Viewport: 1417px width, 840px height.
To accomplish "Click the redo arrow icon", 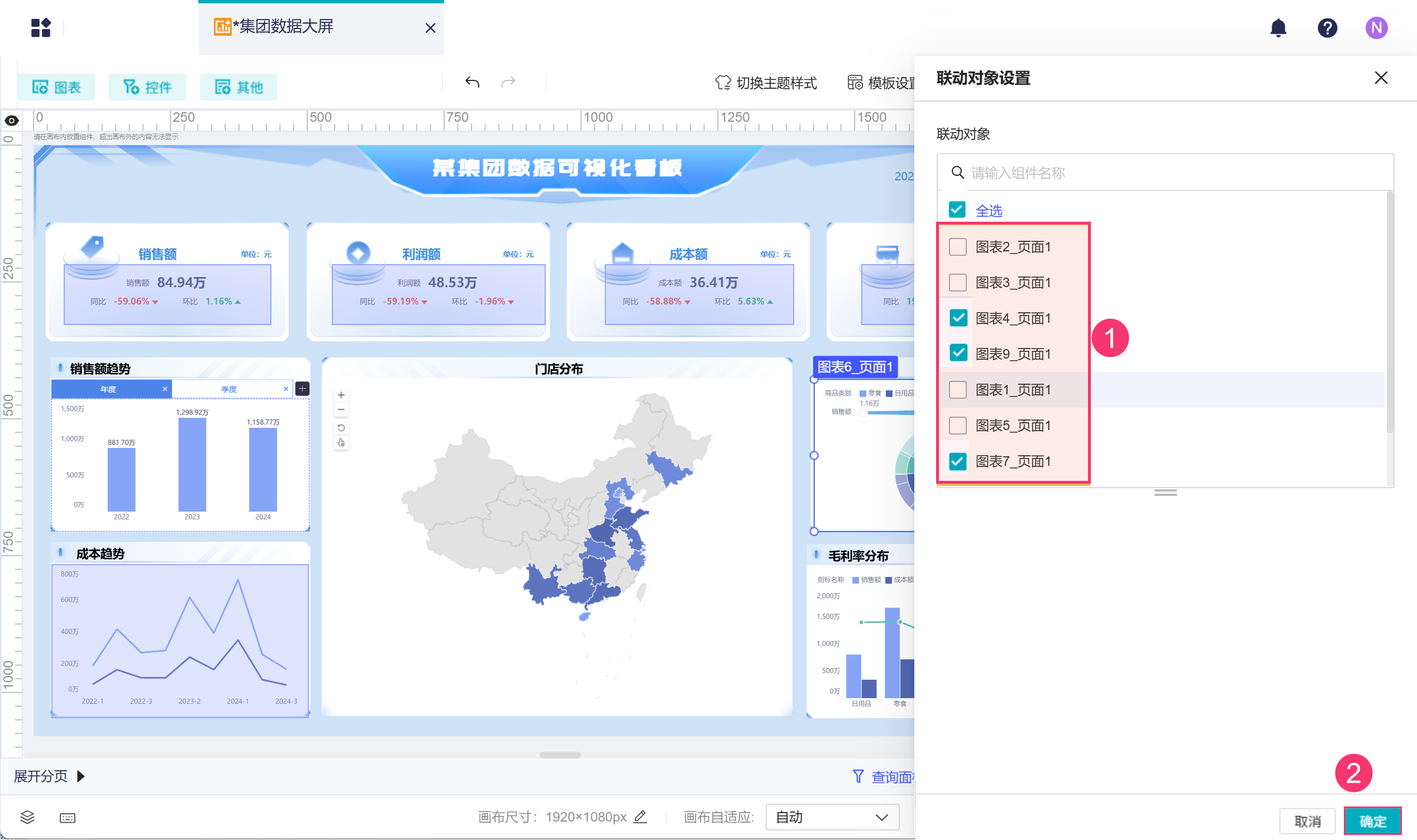I will (x=508, y=83).
